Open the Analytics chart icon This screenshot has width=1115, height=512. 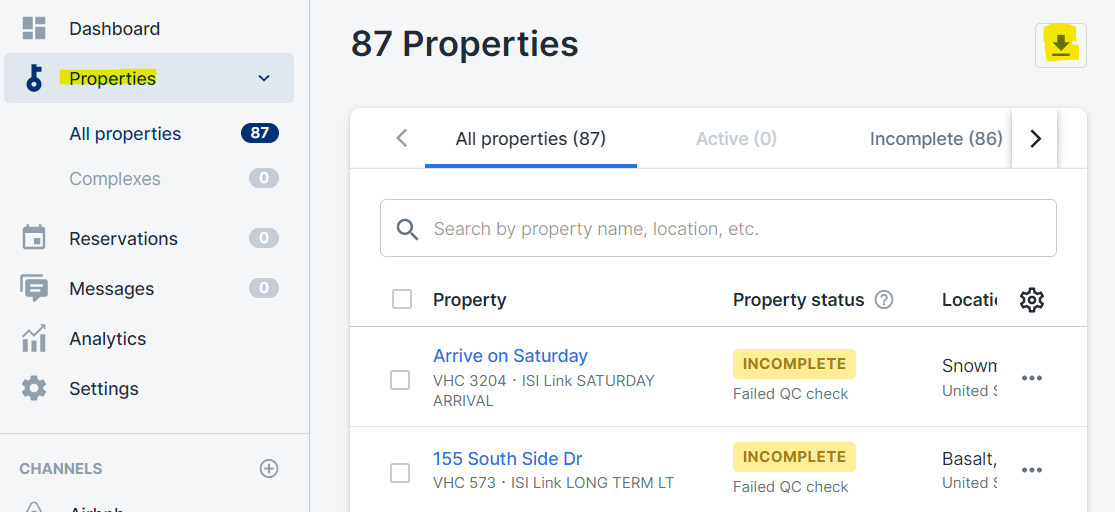[x=33, y=338]
